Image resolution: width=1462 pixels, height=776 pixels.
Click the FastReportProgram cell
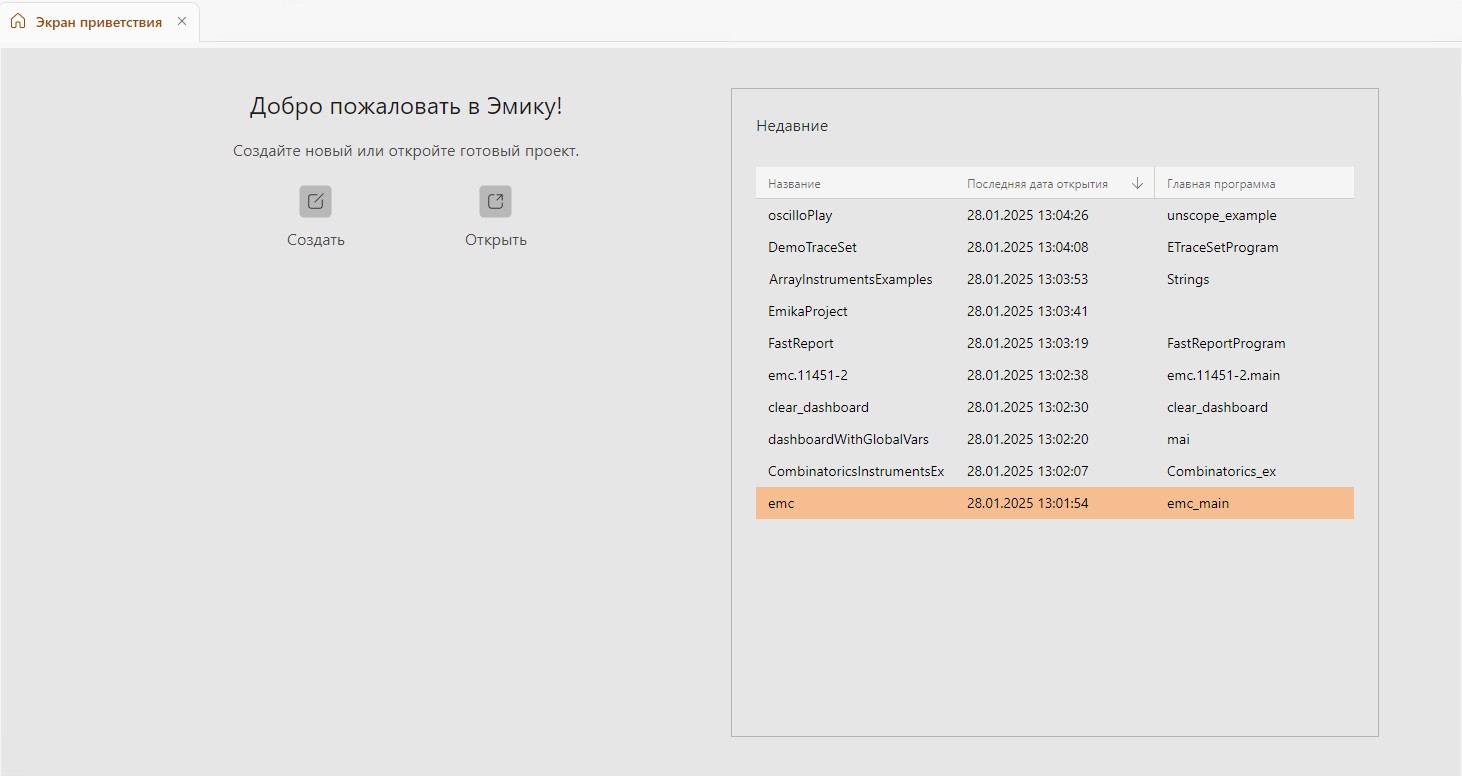click(1226, 343)
